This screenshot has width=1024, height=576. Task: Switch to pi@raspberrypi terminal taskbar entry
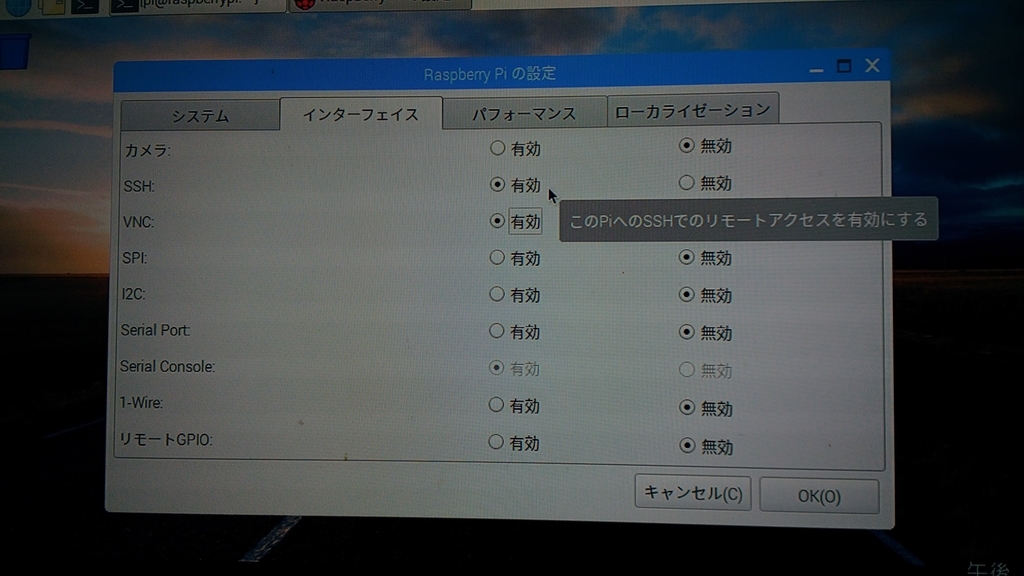199,5
